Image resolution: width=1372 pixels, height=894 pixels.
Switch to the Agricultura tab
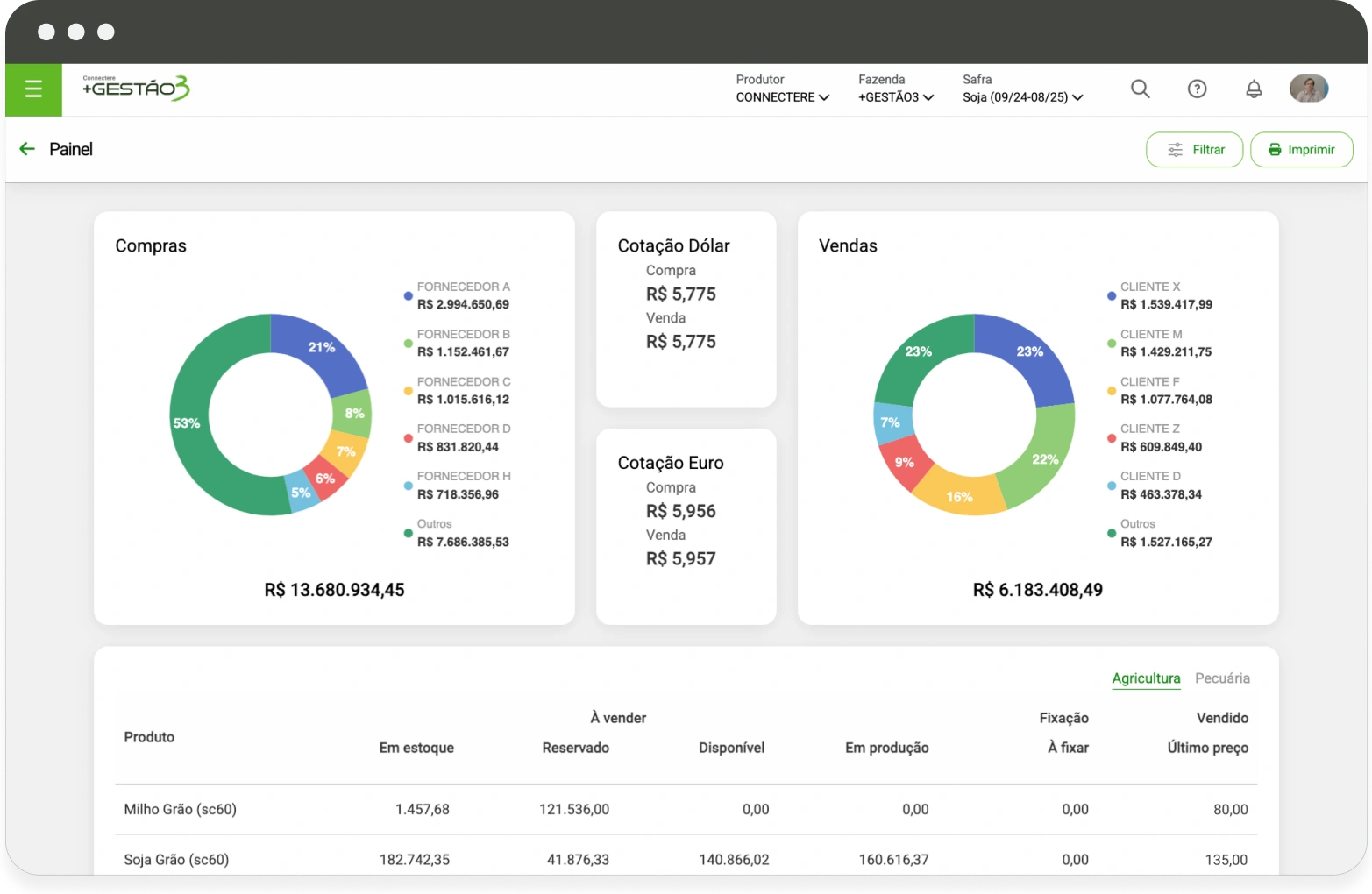point(1146,678)
